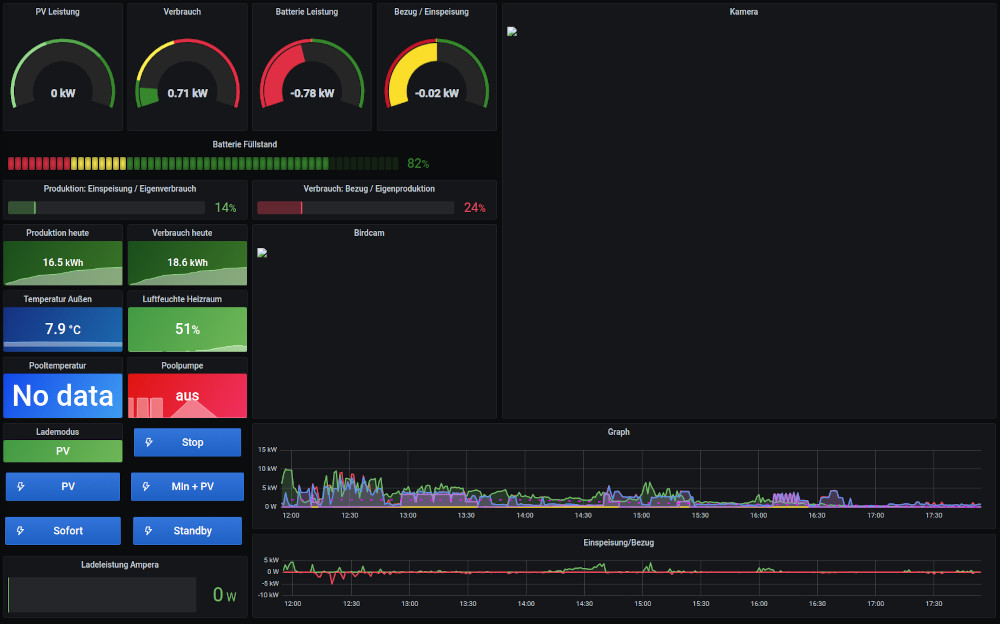Select the Batterie Leistung gauge reading -0.78 kW
Viewport: 1000px width, 624px height.
tap(312, 80)
